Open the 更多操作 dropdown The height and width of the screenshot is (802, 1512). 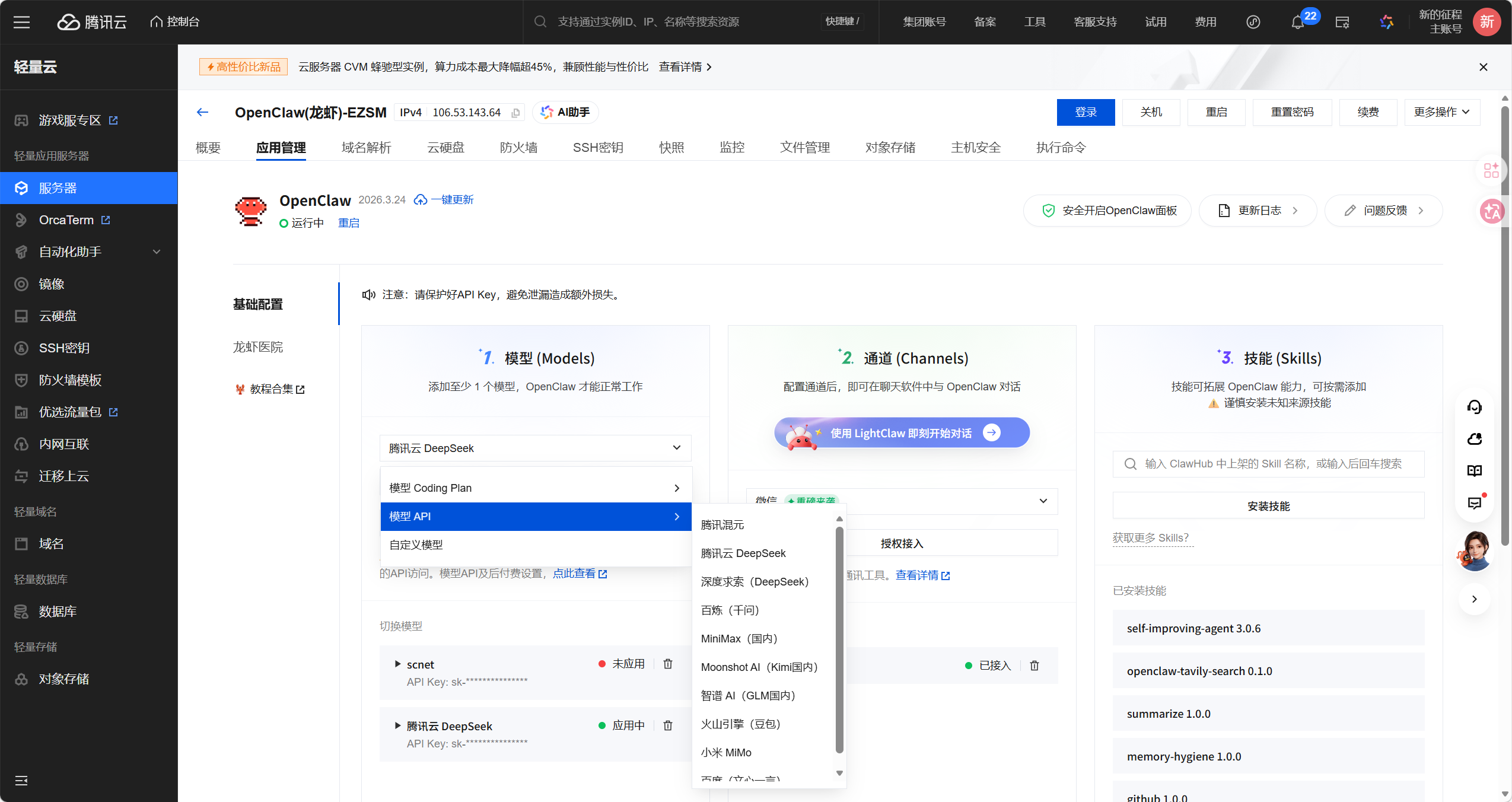pyautogui.click(x=1441, y=112)
